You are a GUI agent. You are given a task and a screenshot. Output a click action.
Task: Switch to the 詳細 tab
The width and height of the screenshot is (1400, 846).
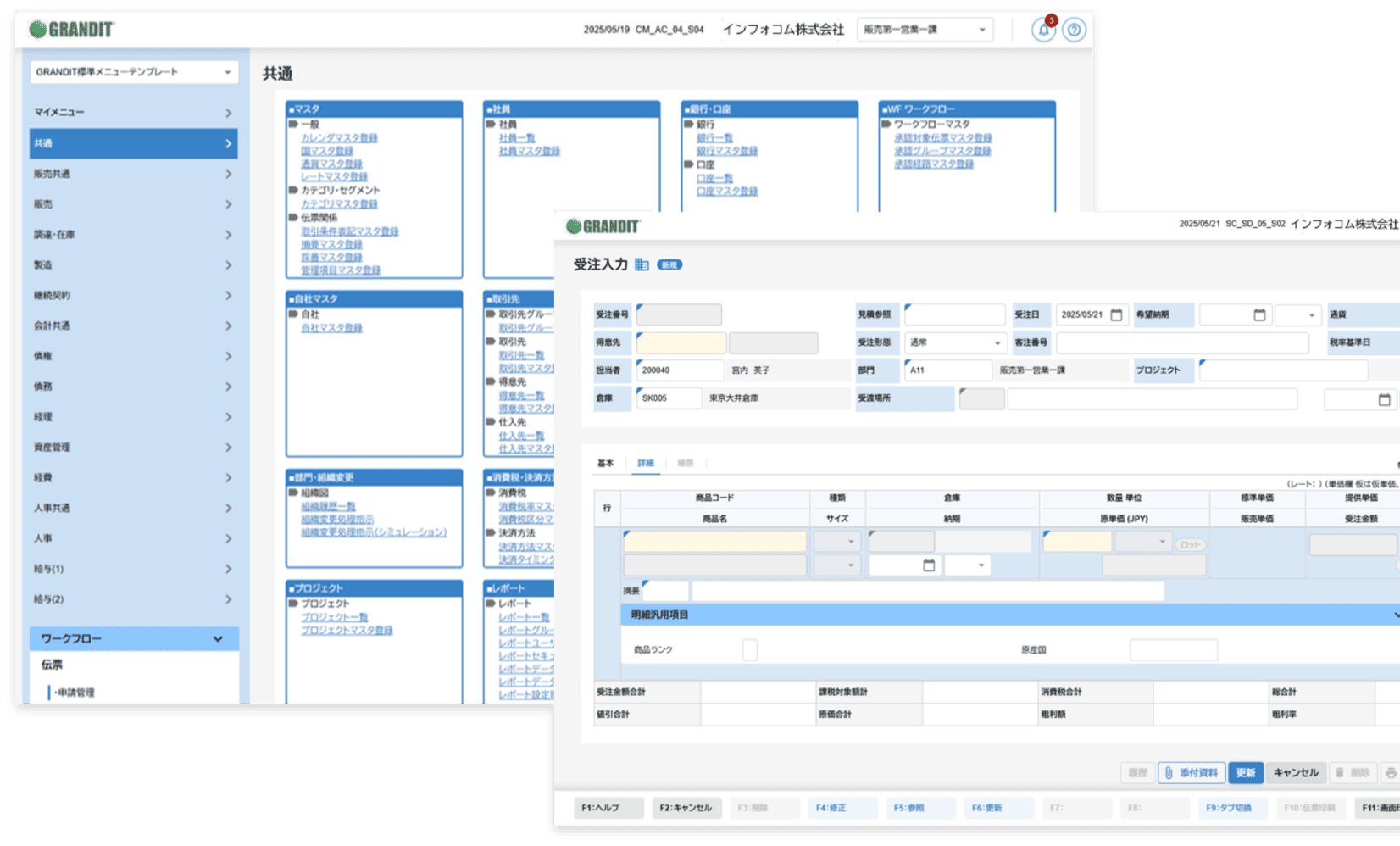[646, 463]
